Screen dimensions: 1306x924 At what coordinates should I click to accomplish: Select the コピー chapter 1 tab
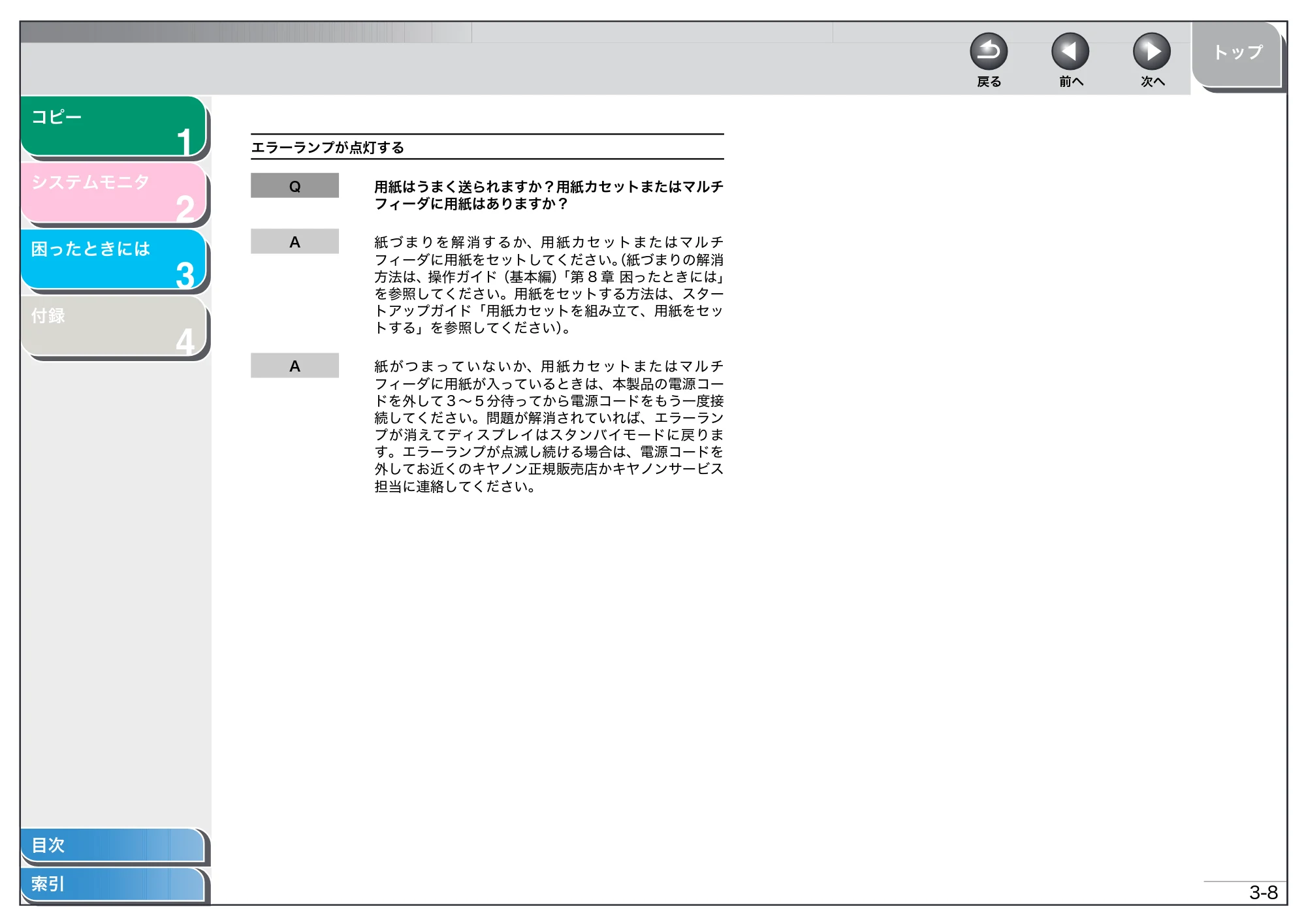114,126
